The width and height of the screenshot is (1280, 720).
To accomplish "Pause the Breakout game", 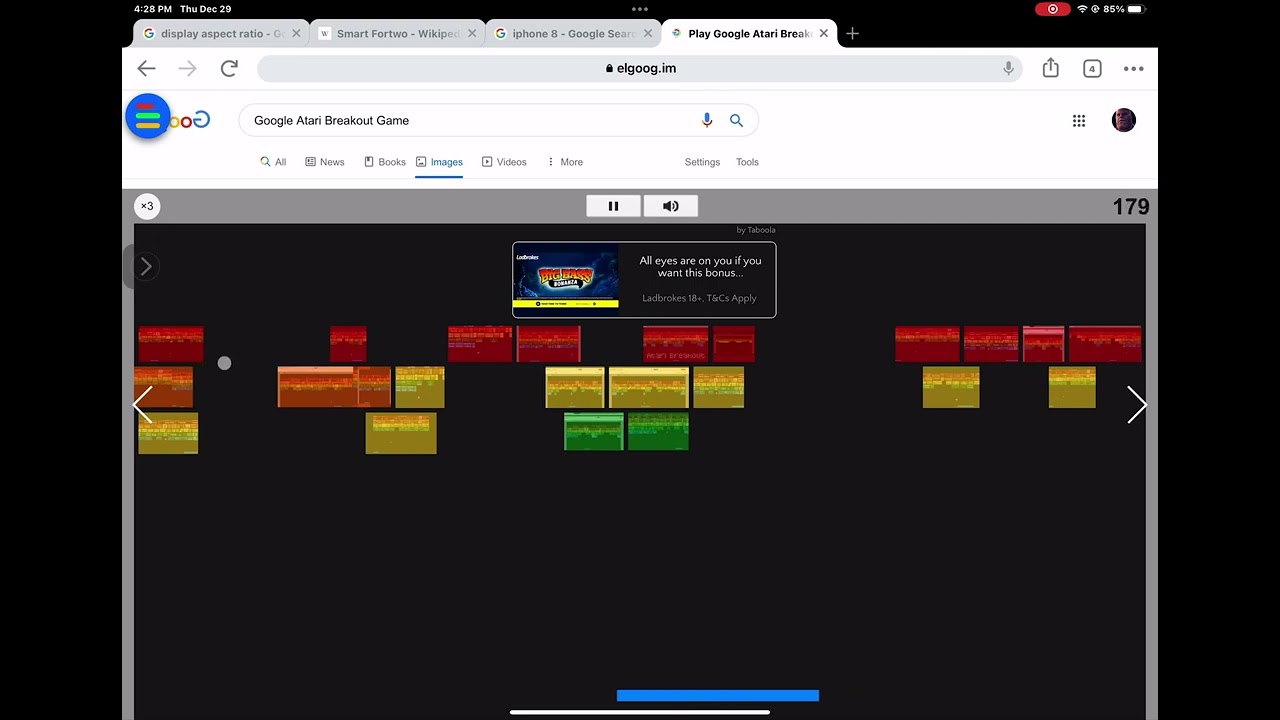I will coord(613,206).
